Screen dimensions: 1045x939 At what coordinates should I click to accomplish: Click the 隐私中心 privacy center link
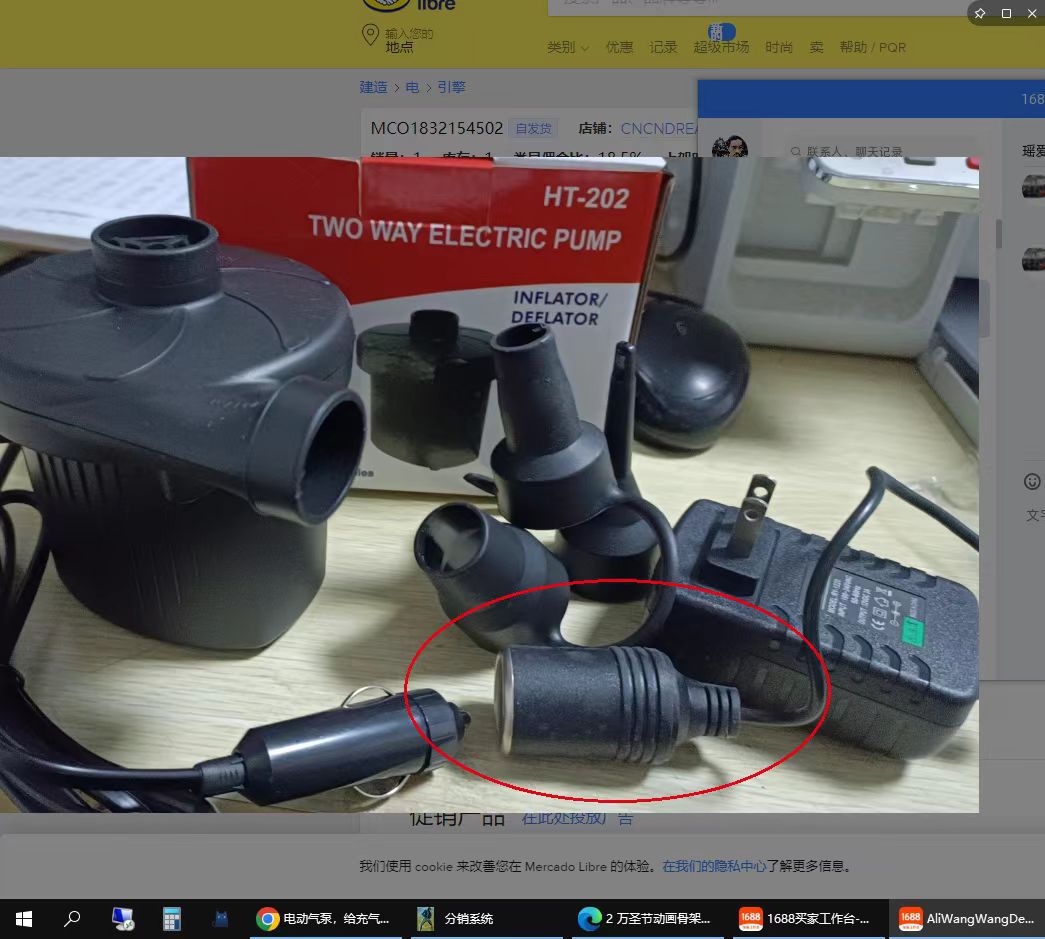click(x=714, y=866)
